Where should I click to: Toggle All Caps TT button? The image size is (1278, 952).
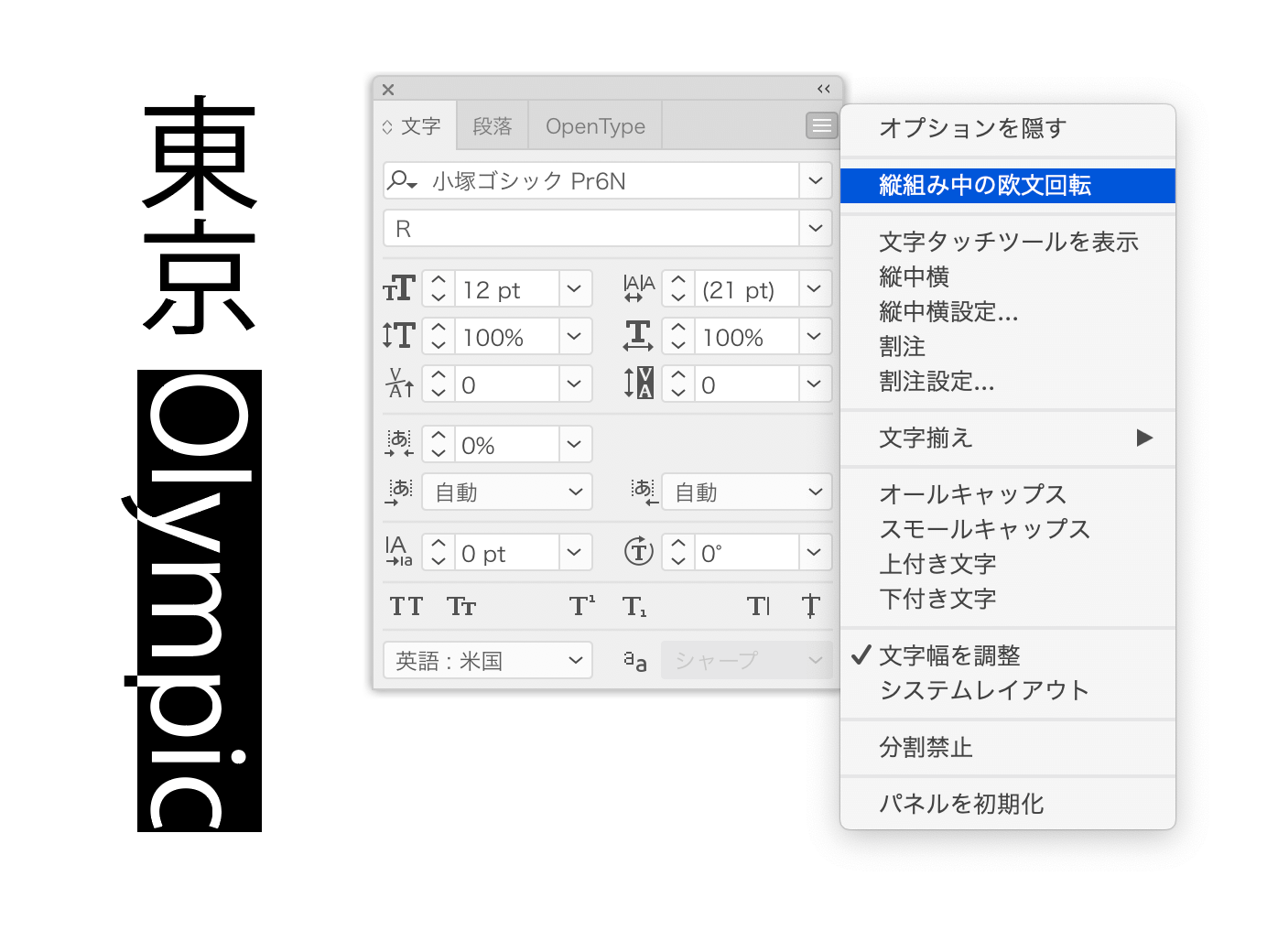(x=406, y=606)
